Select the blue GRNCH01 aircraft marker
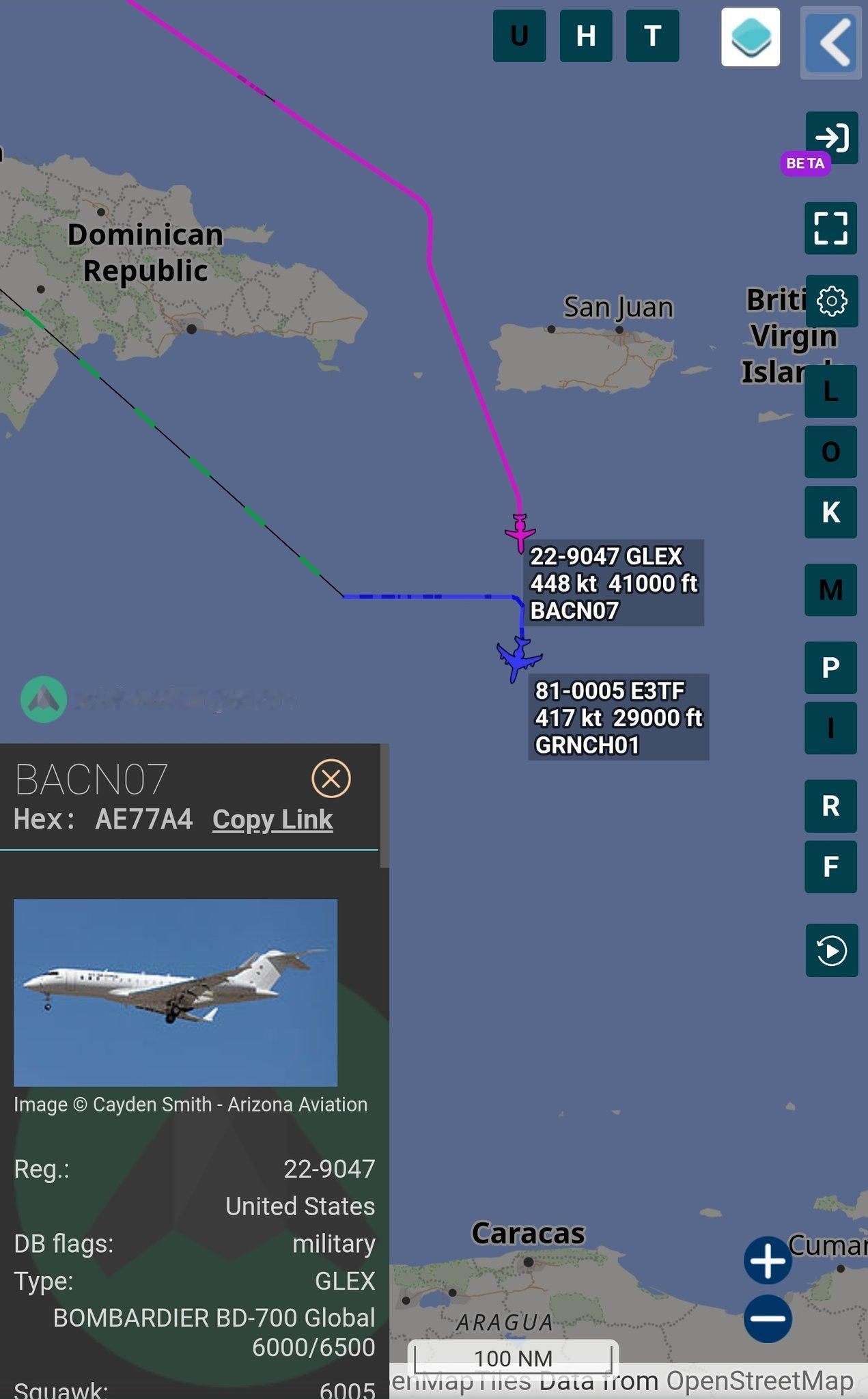This screenshot has width=868, height=1399. click(520, 659)
